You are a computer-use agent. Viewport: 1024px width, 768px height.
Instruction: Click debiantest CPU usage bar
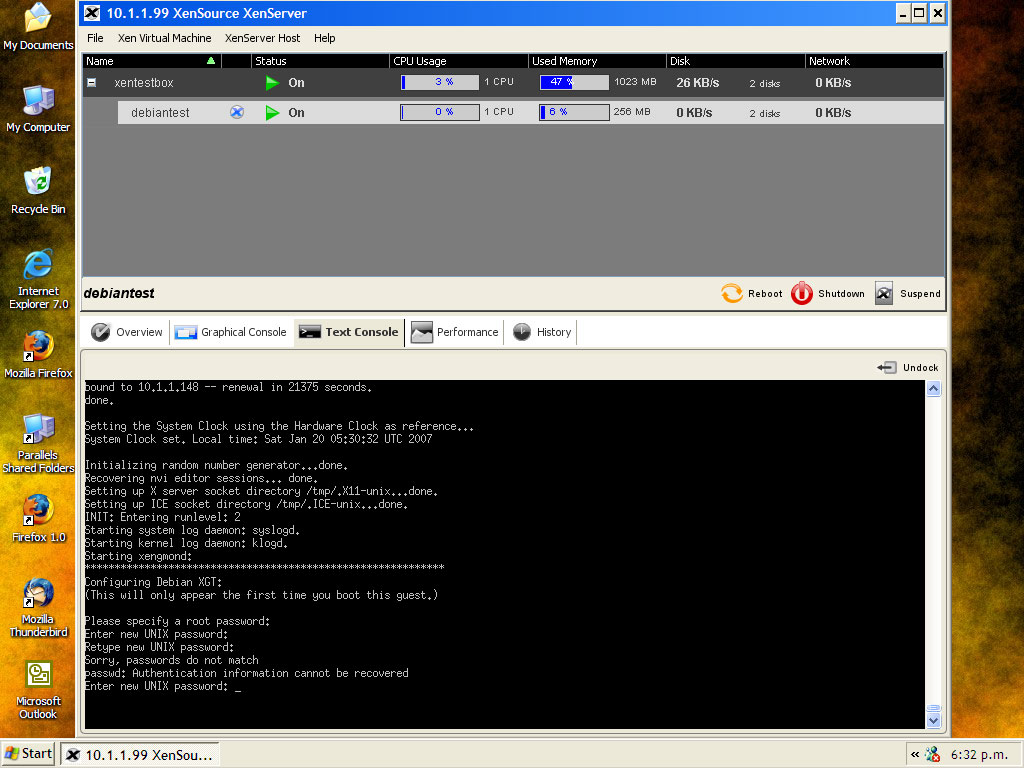(440, 112)
